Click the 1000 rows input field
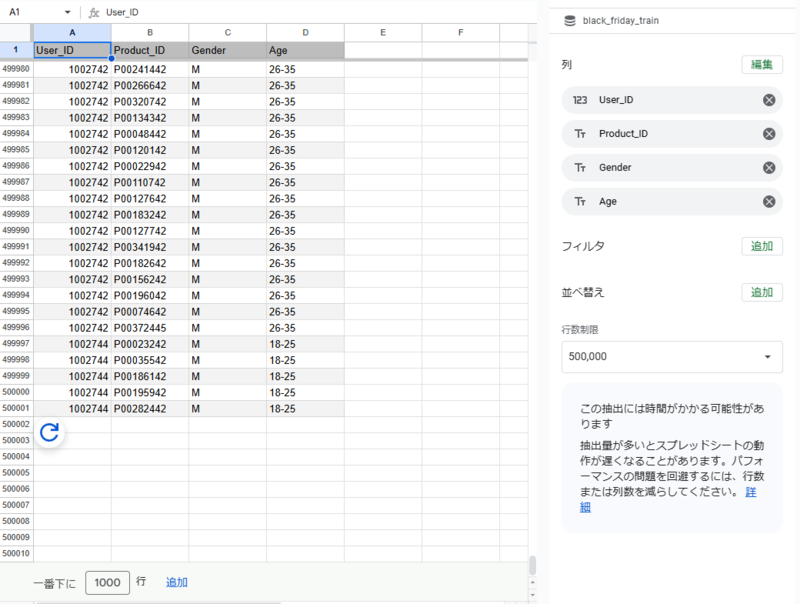Screen dimensions: 800x604 tap(107, 583)
